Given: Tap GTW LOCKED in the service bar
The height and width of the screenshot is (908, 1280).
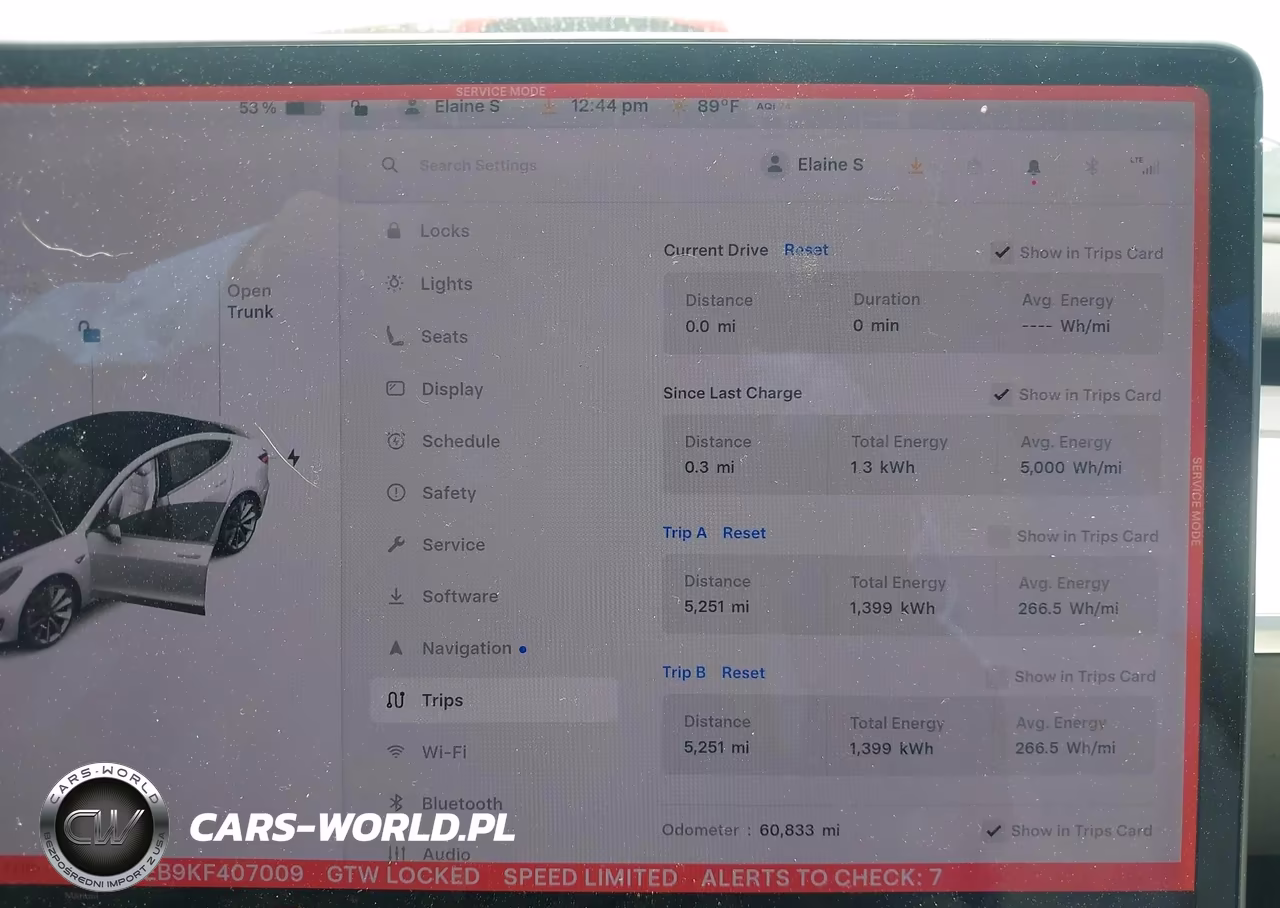Looking at the screenshot, I should click(x=403, y=875).
